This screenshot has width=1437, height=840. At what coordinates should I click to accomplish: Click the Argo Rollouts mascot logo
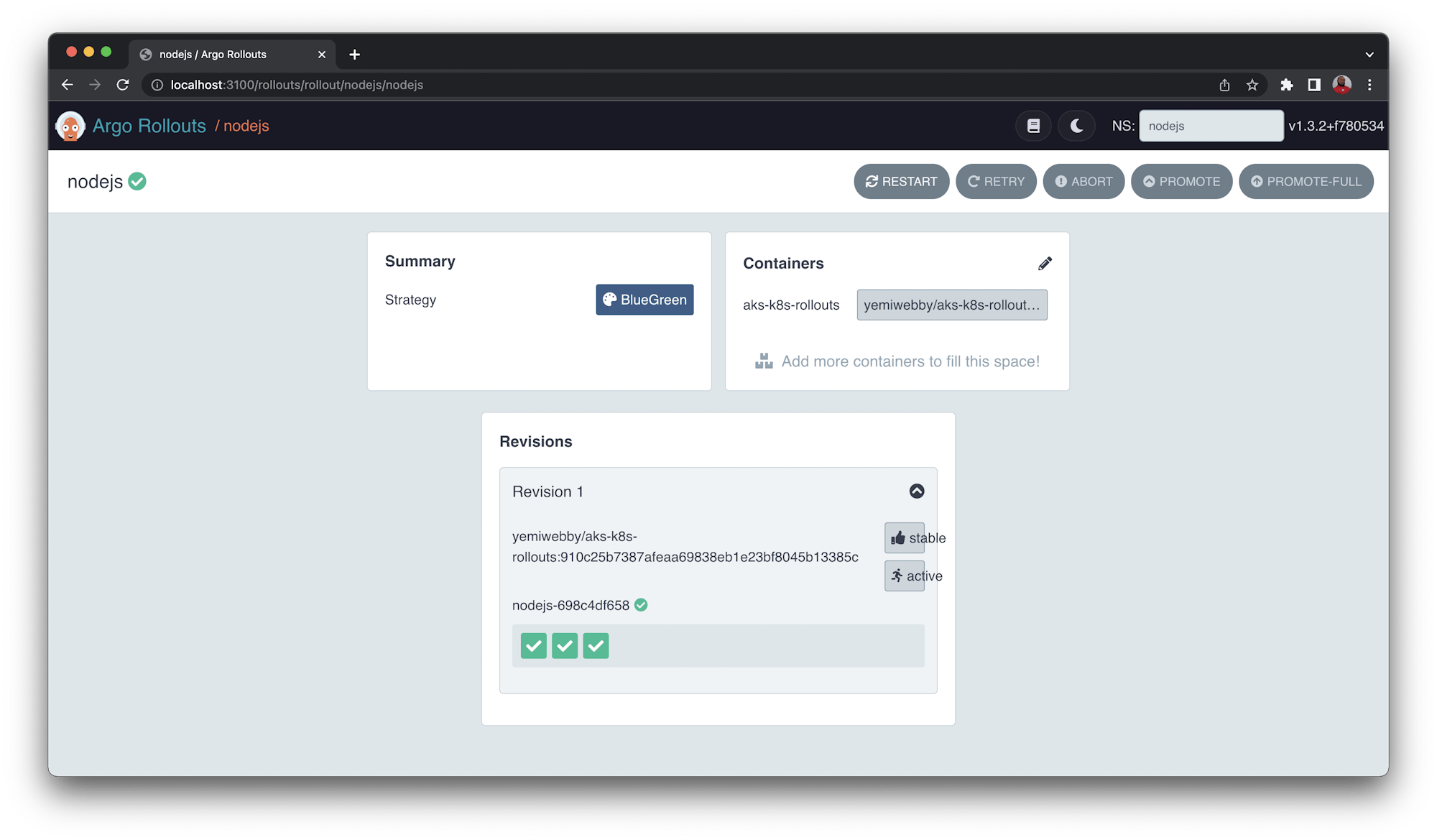click(70, 126)
